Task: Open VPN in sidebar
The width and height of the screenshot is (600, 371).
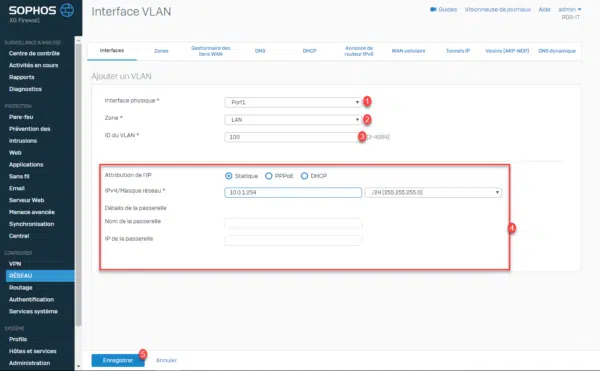Action: 15,264
